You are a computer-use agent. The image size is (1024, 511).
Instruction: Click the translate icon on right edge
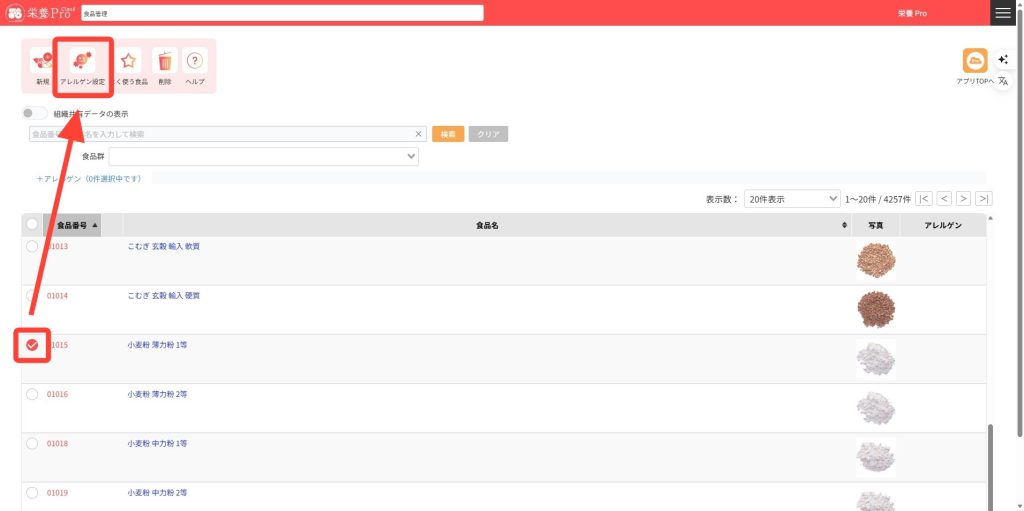[1003, 81]
